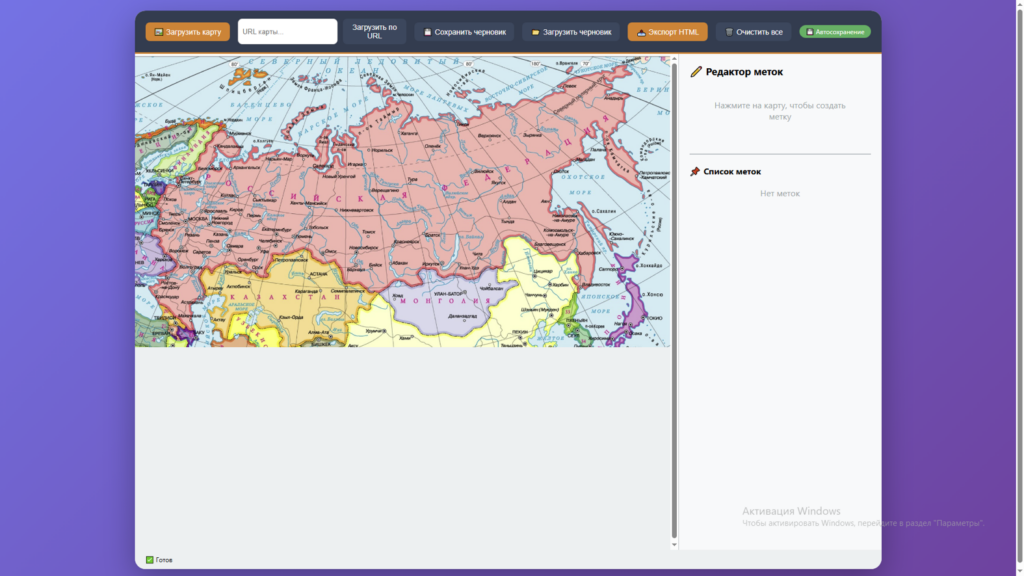Image resolution: width=1024 pixels, height=576 pixels.
Task: Click the picture icon on Загрузить карту
Action: click(159, 32)
